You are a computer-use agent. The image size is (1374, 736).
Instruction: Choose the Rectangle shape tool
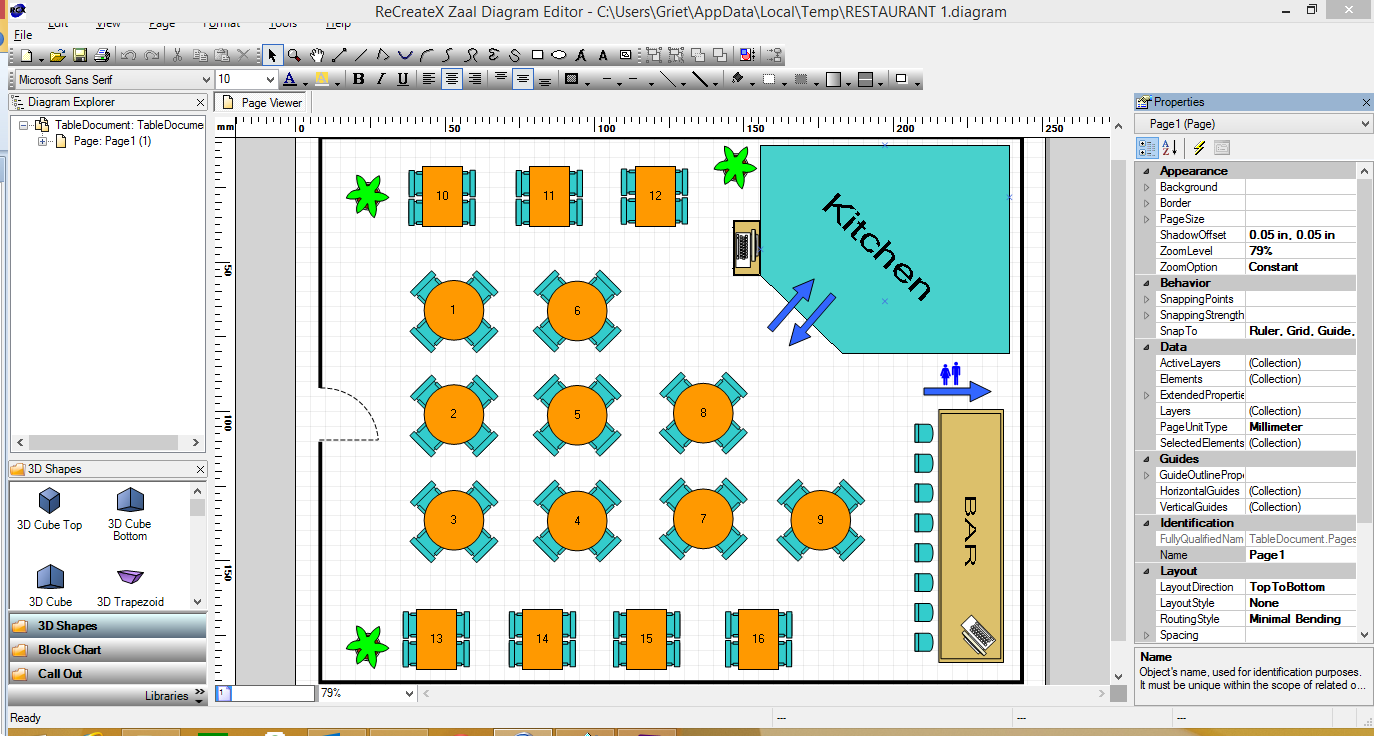537,55
